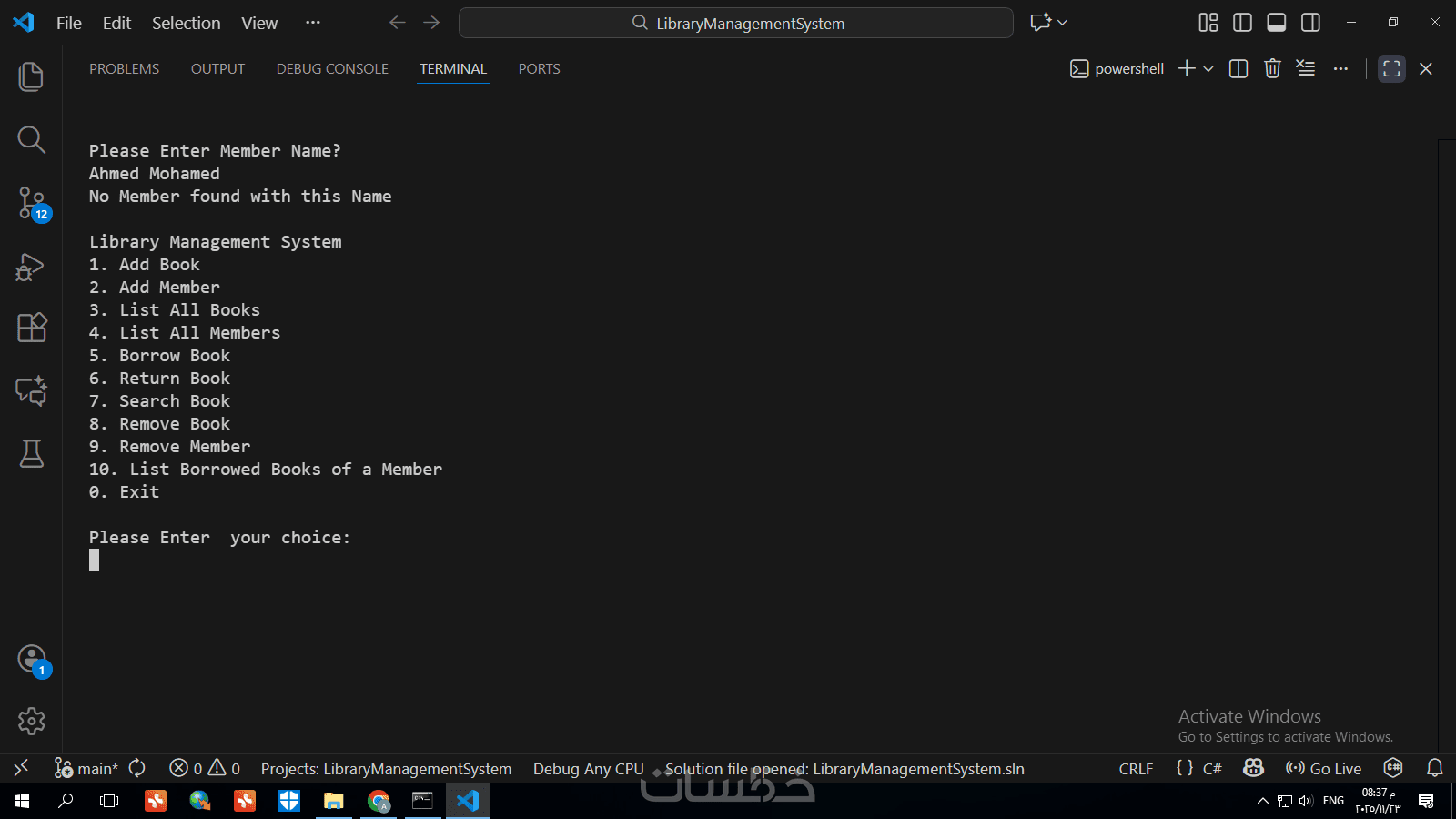Go forward with the right arrow

pos(431,23)
